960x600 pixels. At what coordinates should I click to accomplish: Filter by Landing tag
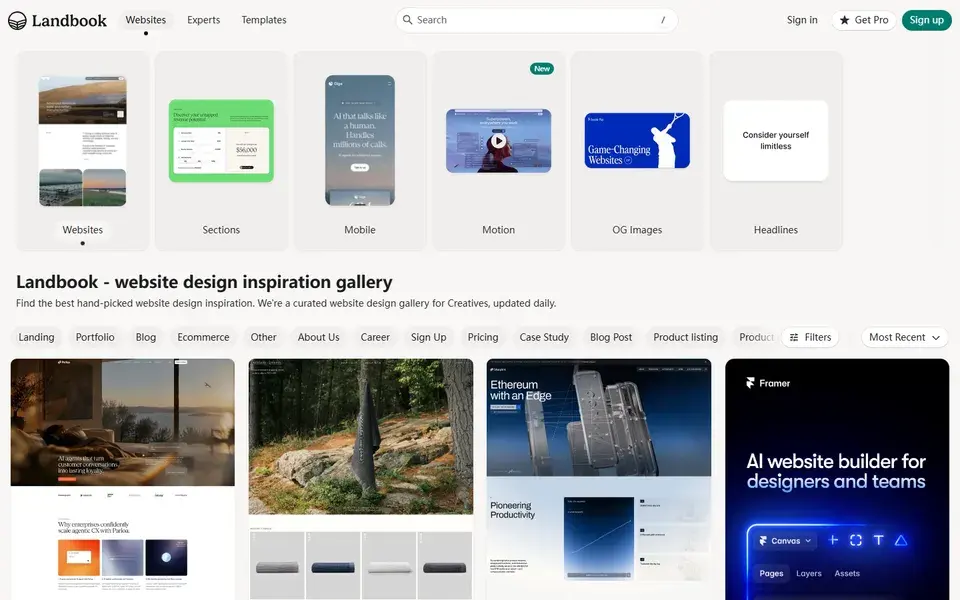pos(36,337)
